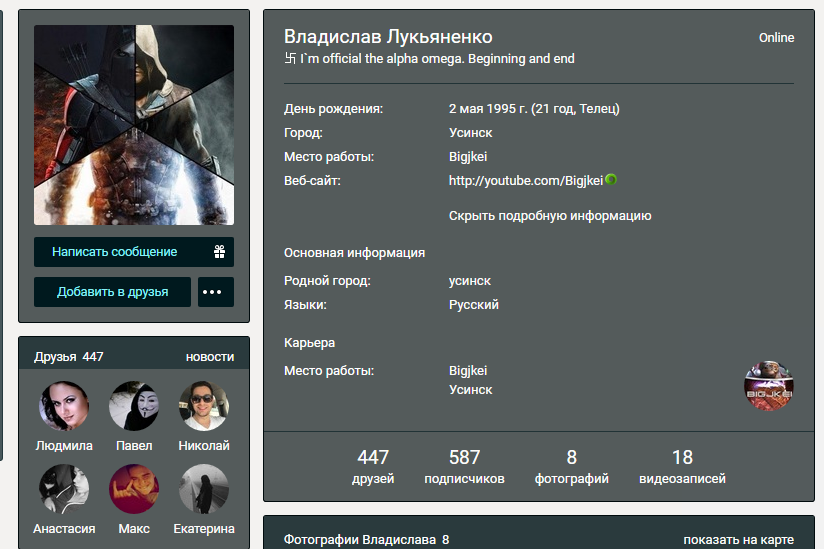The height and width of the screenshot is (549, 824).
Task: Open friend Макс's avatar
Action: click(x=134, y=489)
